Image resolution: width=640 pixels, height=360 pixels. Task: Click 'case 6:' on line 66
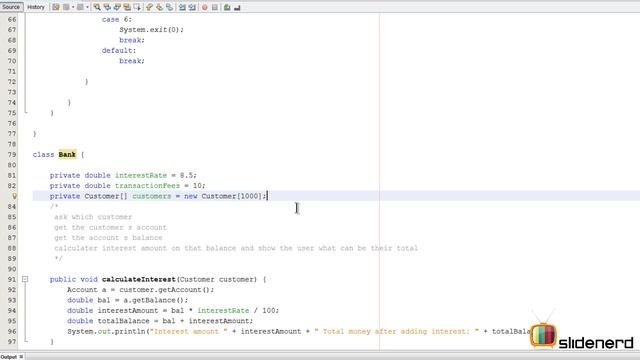click(117, 20)
